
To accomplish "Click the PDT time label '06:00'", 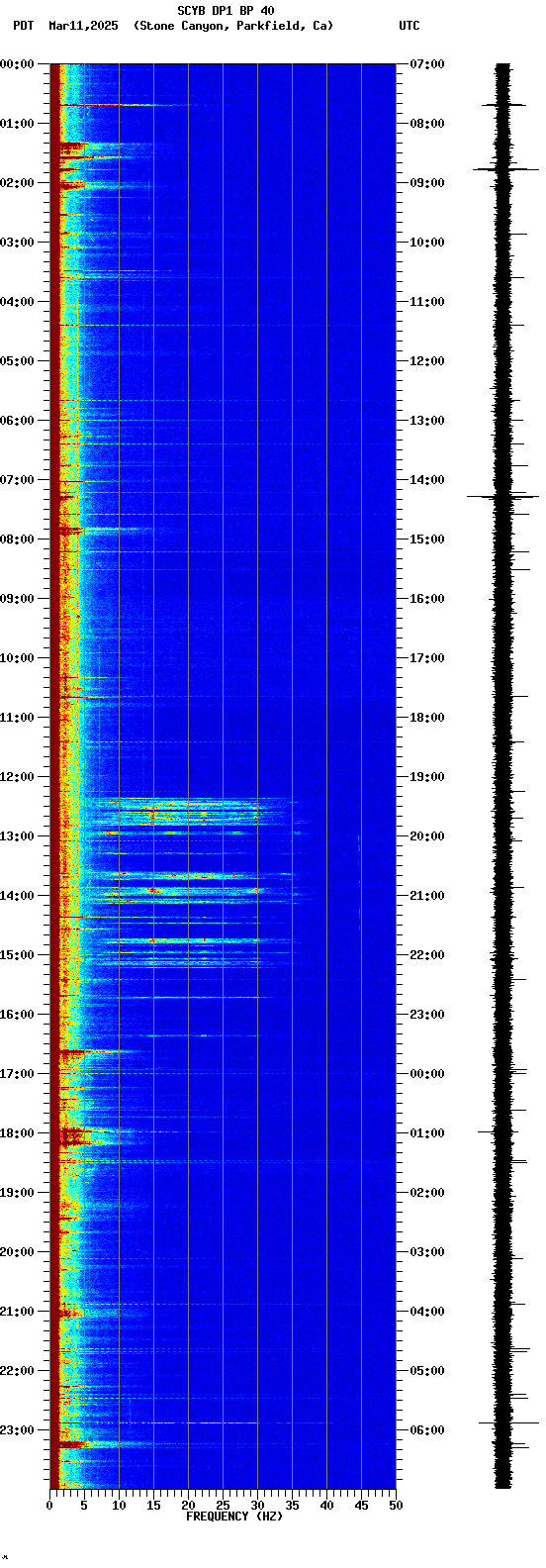I will (17, 421).
